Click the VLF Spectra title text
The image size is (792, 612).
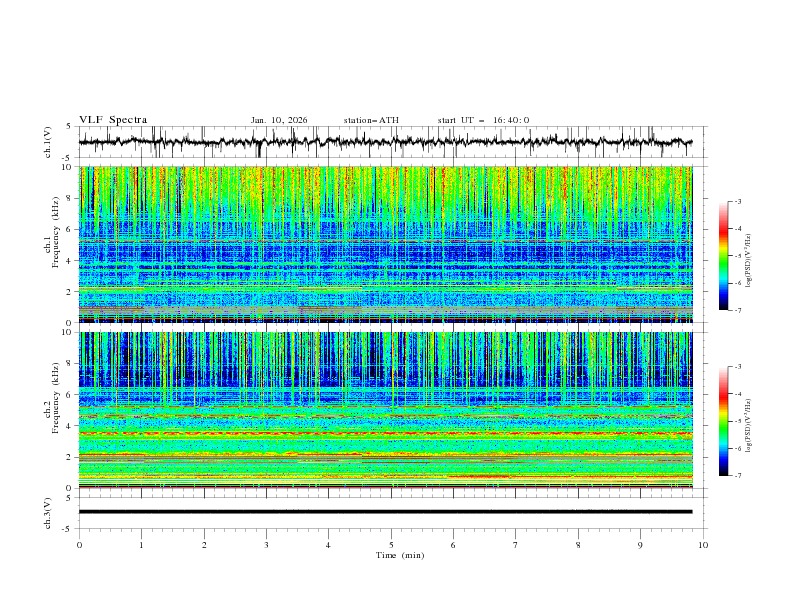[113, 120]
